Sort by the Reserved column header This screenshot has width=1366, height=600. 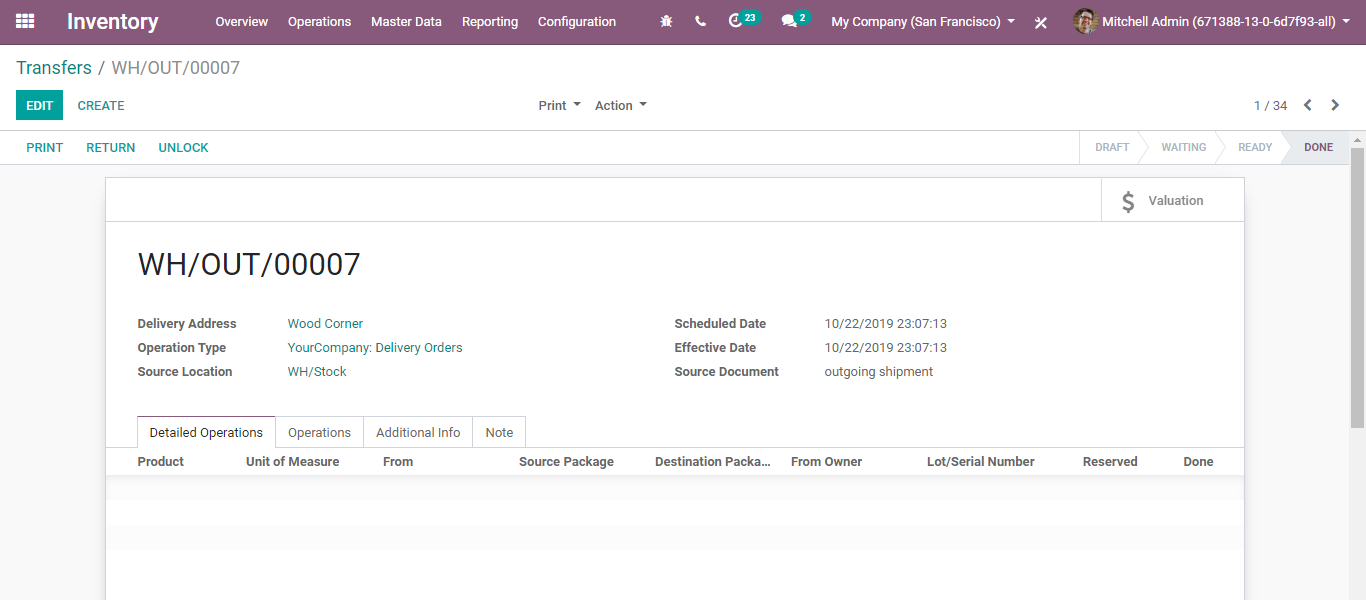coord(1110,461)
